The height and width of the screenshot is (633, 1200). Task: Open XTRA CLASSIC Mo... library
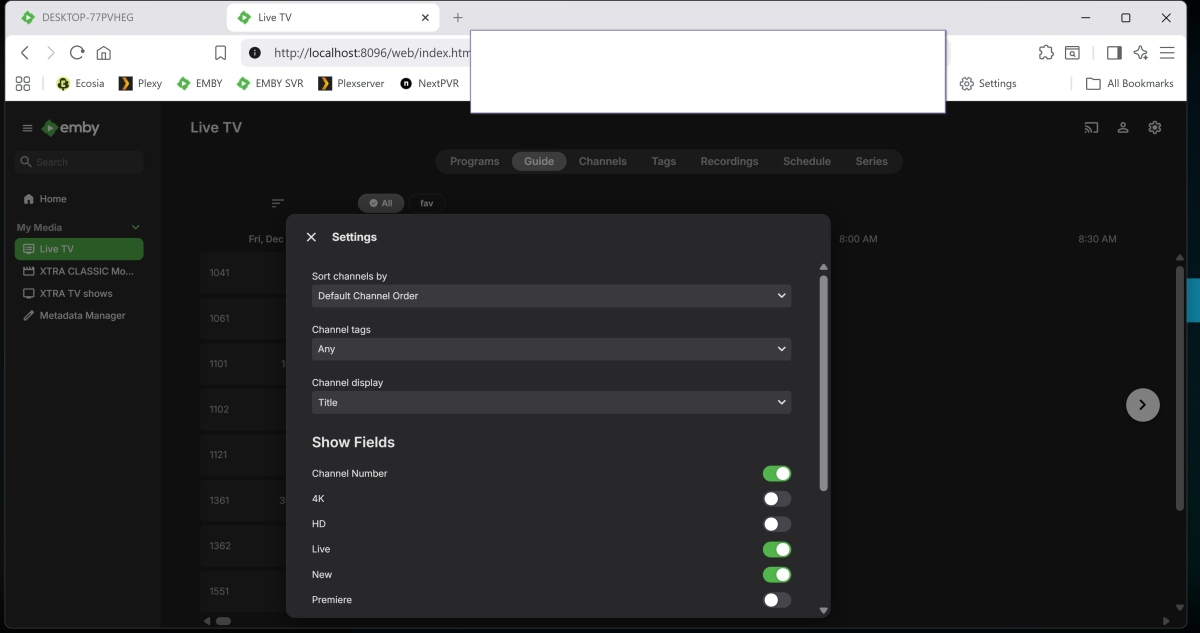click(x=79, y=271)
